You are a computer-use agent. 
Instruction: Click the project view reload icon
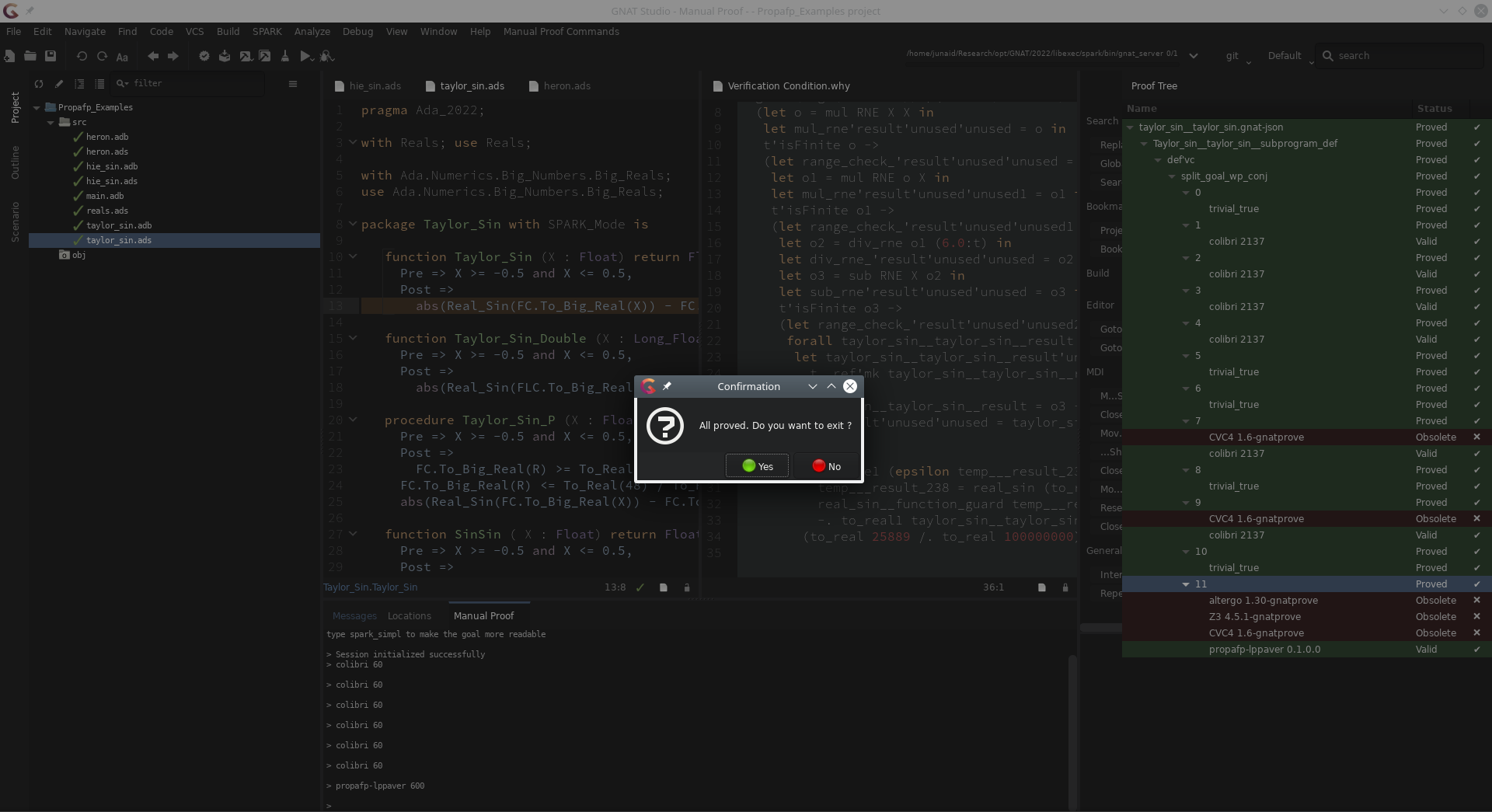39,83
